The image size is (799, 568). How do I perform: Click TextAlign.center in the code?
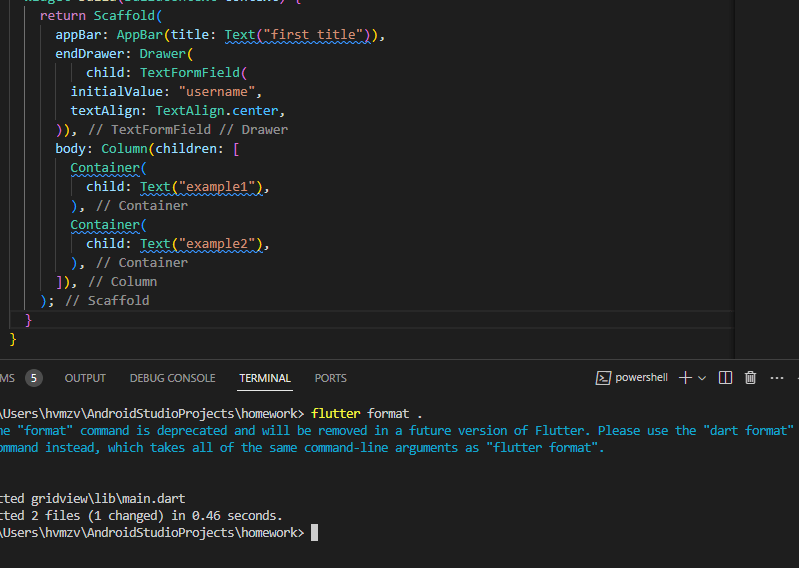coord(217,111)
